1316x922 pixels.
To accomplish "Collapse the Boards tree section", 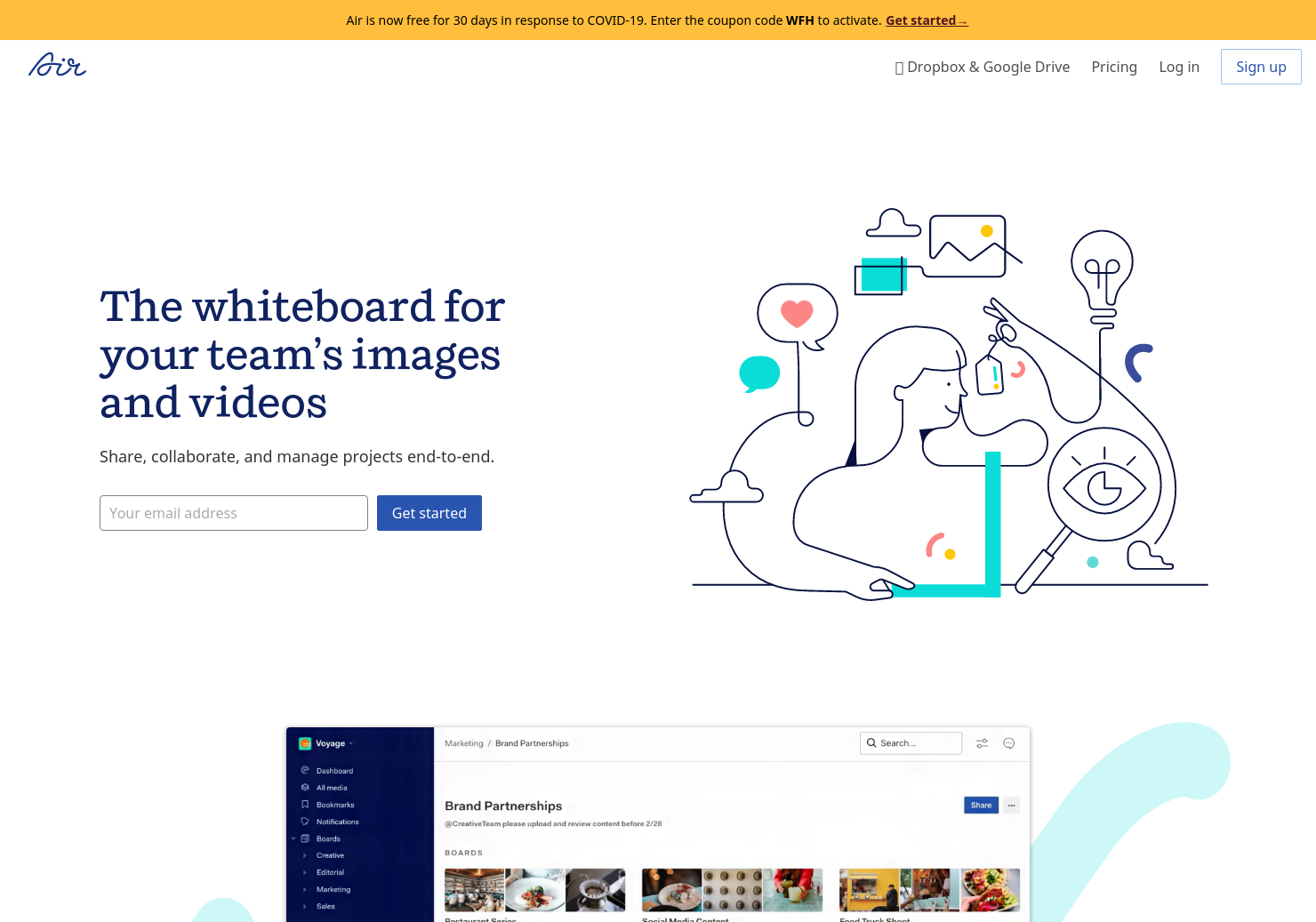I will pyautogui.click(x=293, y=838).
